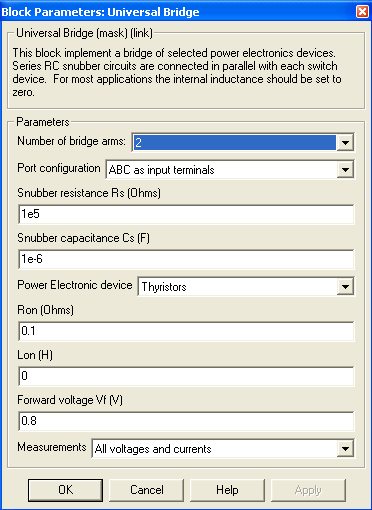The image size is (372, 510).
Task: Click the Apply button
Action: tap(308, 490)
